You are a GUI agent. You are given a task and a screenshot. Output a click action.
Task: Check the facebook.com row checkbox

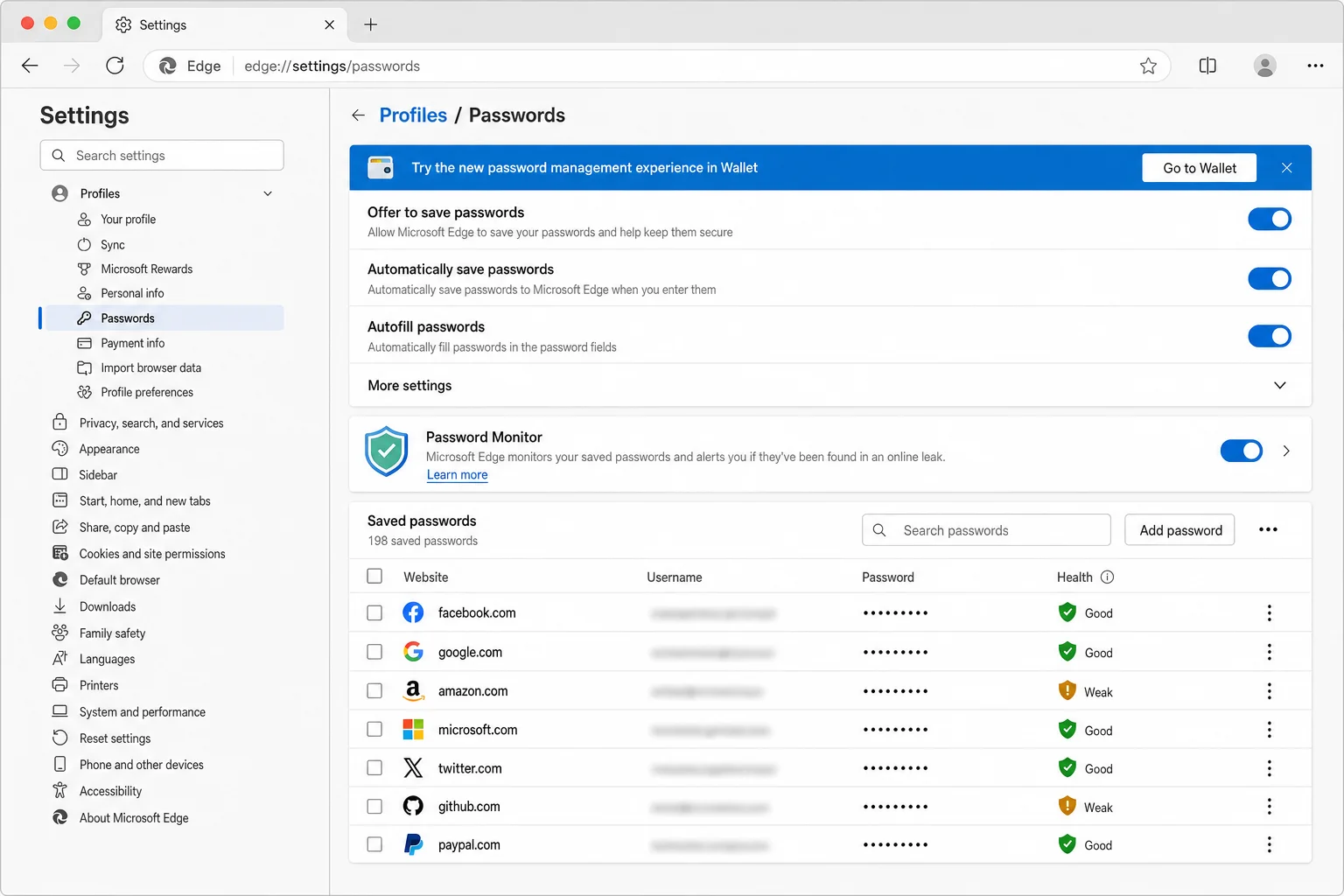374,613
